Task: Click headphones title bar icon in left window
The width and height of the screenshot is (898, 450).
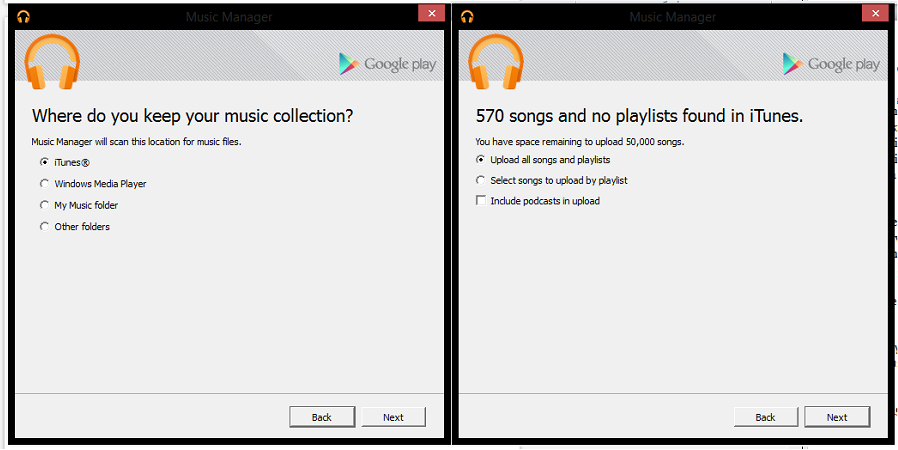Action: click(23, 17)
